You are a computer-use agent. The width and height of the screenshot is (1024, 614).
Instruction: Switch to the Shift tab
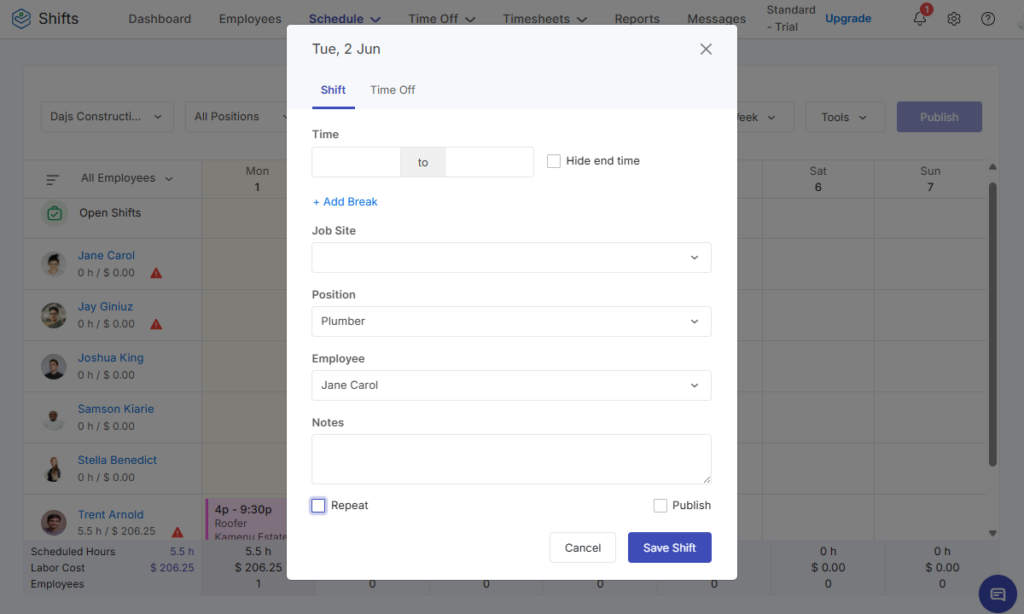pyautogui.click(x=333, y=90)
